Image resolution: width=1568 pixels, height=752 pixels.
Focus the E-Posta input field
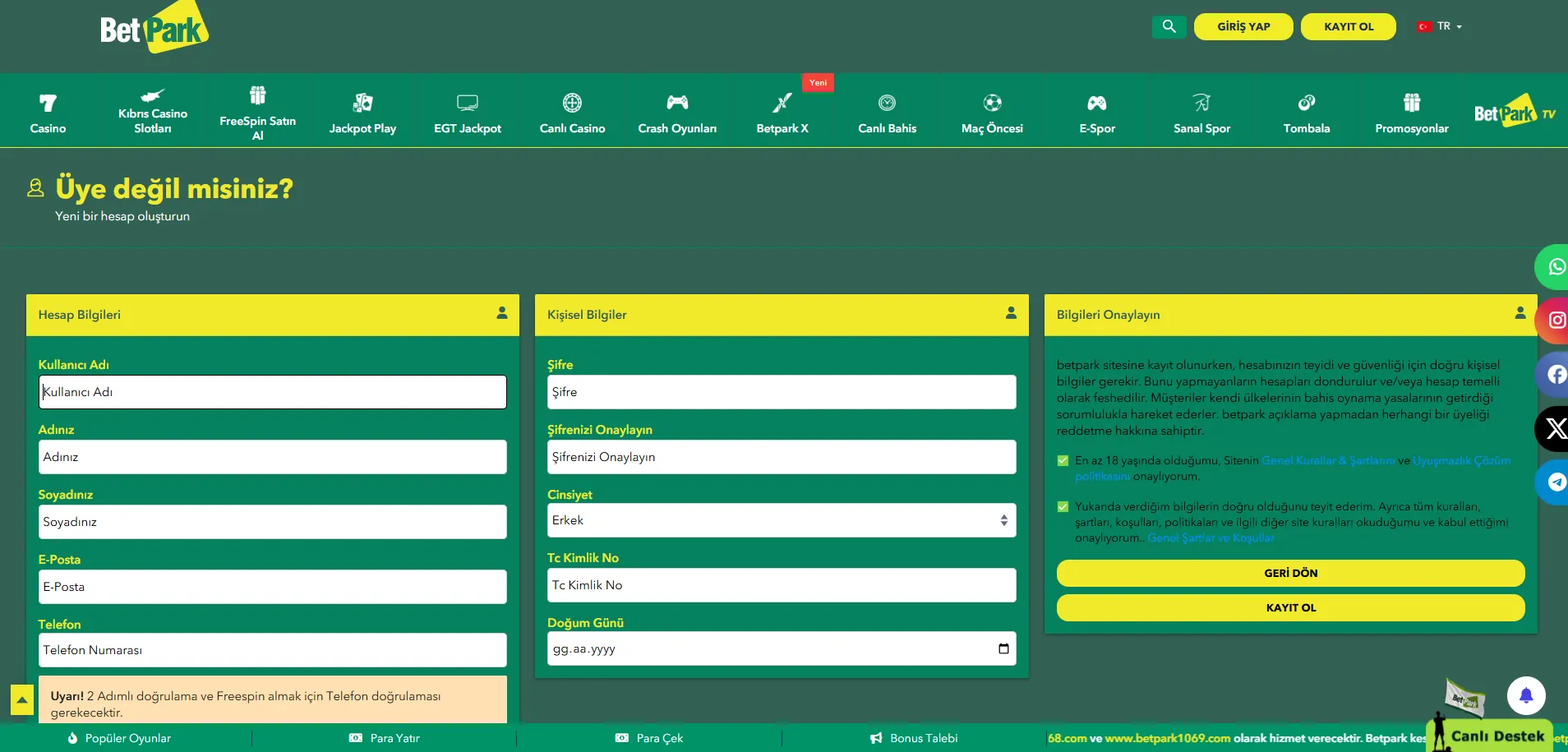272,587
